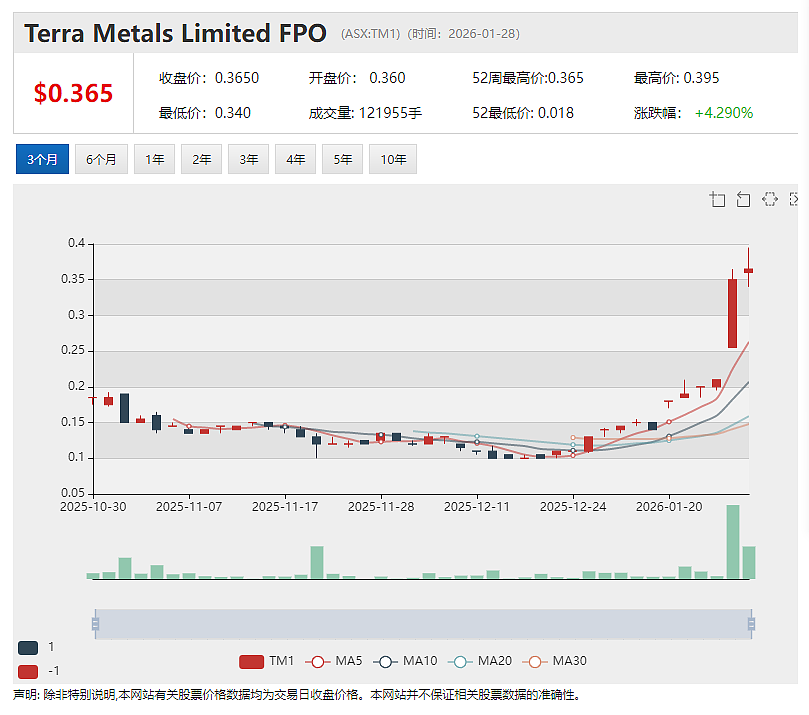Click the right data zoom slider handle
This screenshot has width=809, height=715.
(x=751, y=624)
